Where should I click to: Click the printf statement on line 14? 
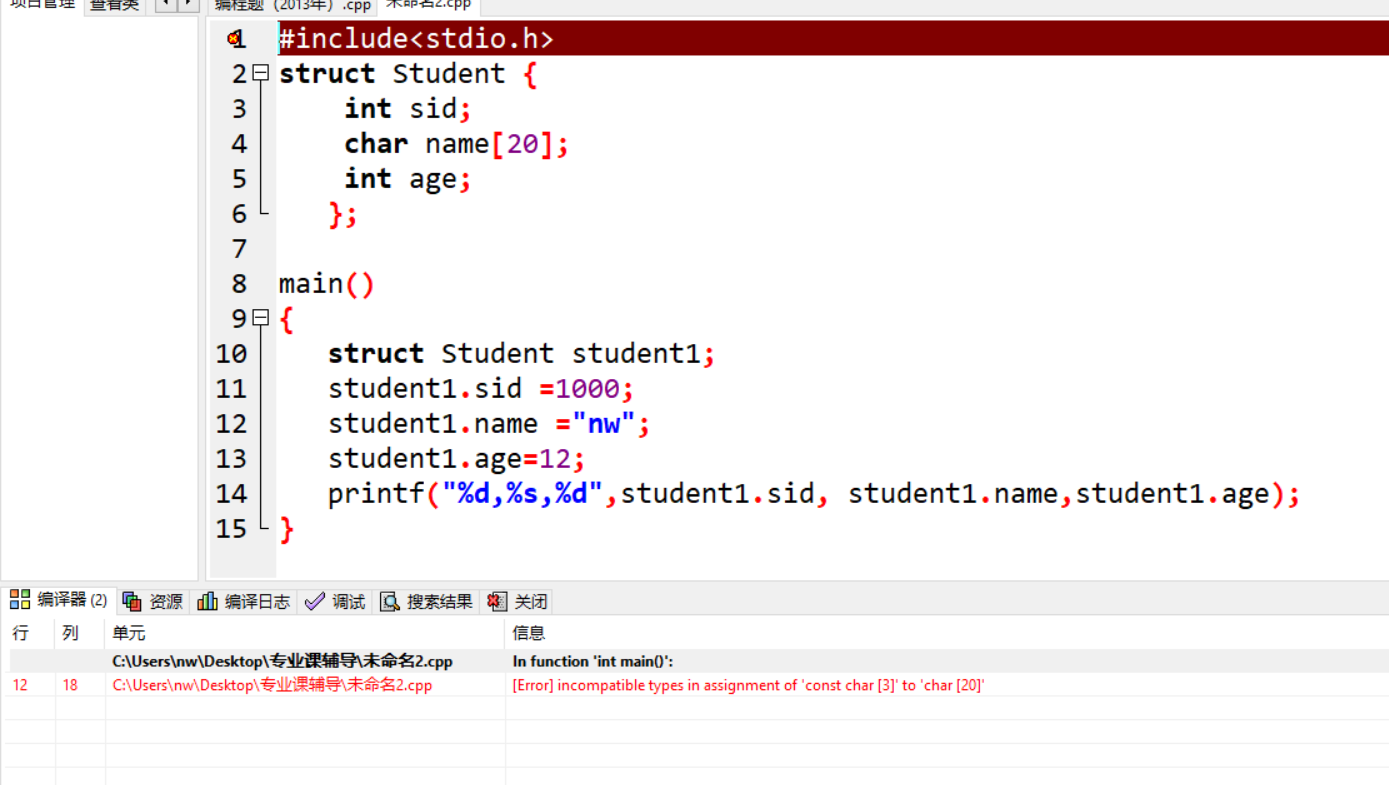click(814, 494)
